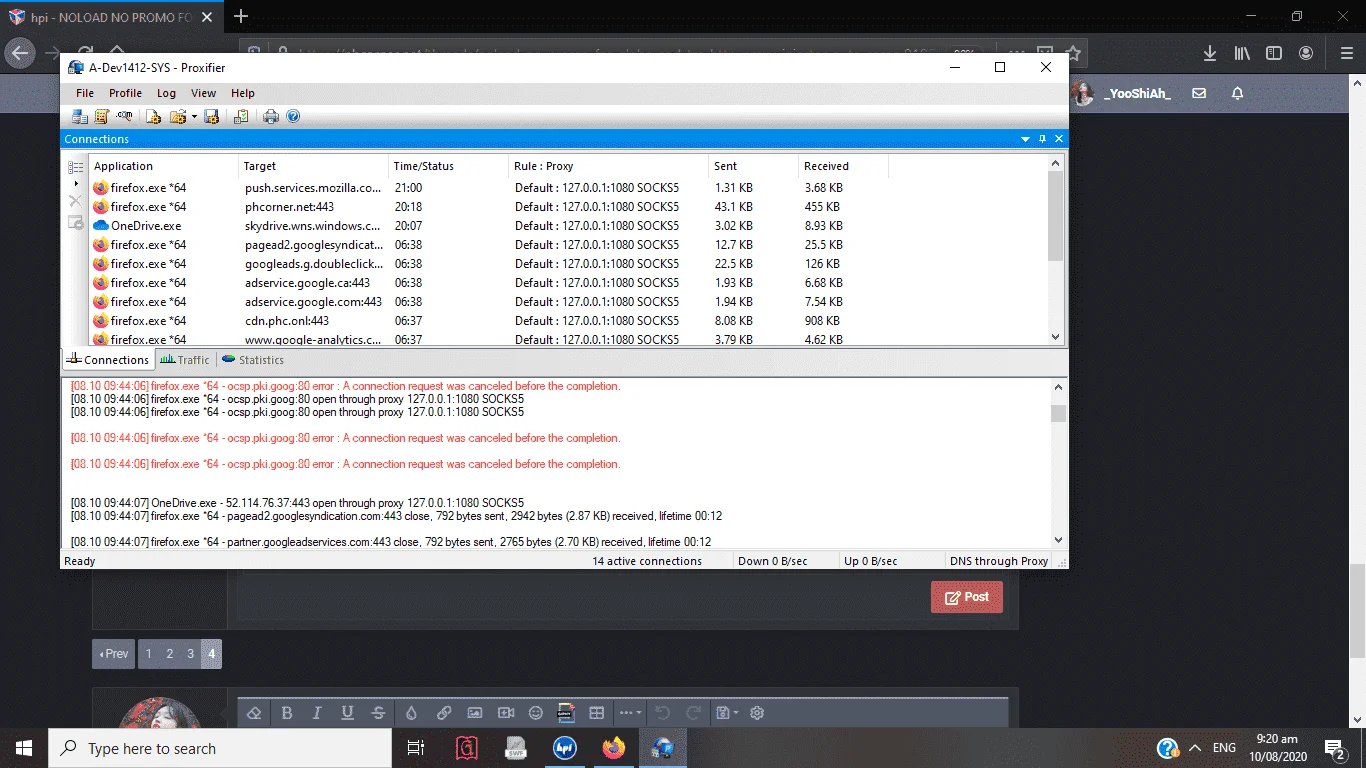Expand the Open Profile dropdown arrow
This screenshot has width=1366, height=768.
194,117
